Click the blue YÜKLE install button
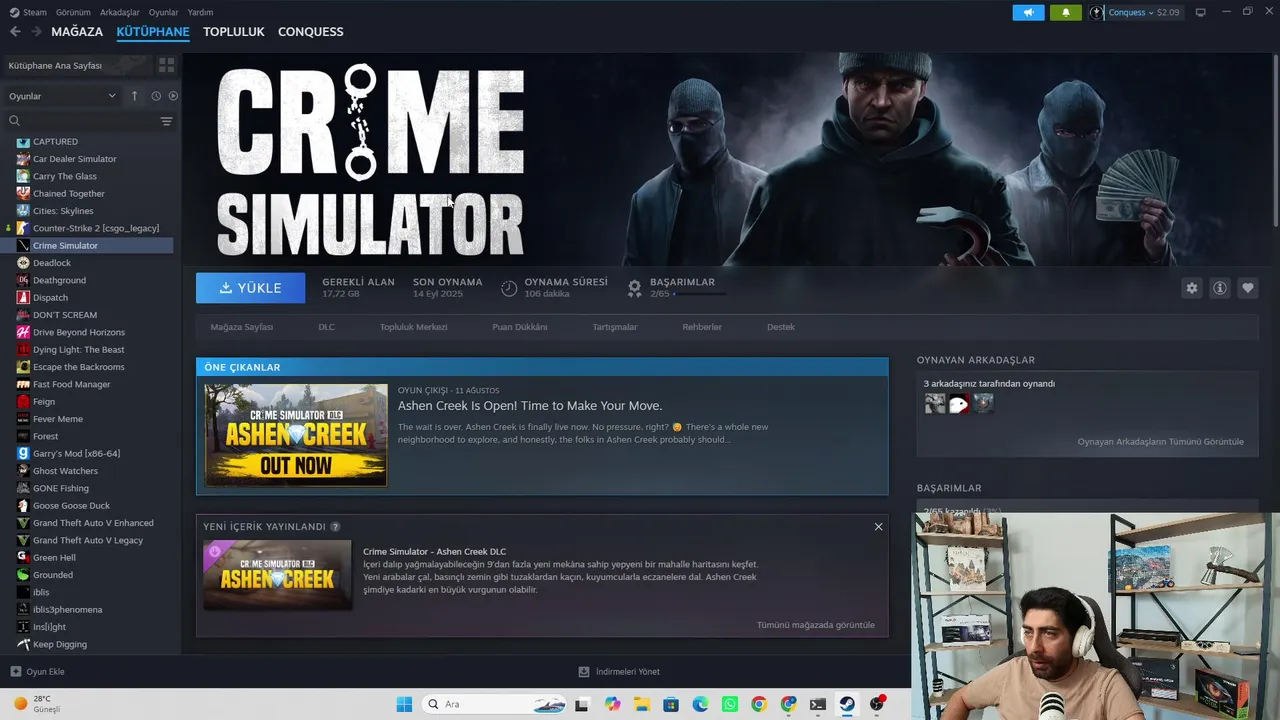Image resolution: width=1280 pixels, height=720 pixels. (250, 288)
